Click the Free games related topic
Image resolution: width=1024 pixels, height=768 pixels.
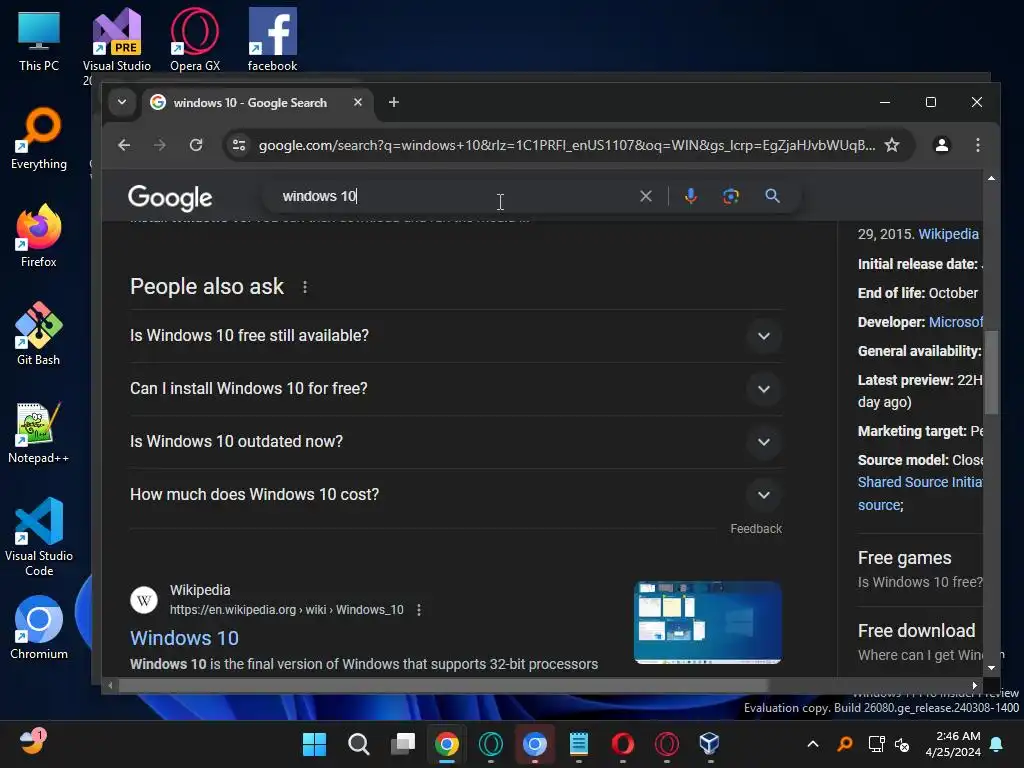[x=904, y=558]
